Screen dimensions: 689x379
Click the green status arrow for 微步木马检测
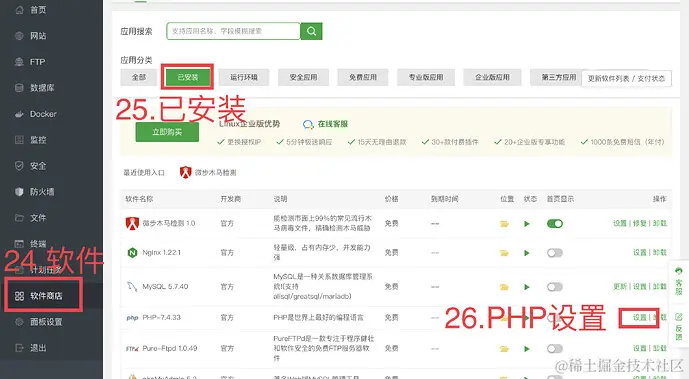(x=526, y=224)
